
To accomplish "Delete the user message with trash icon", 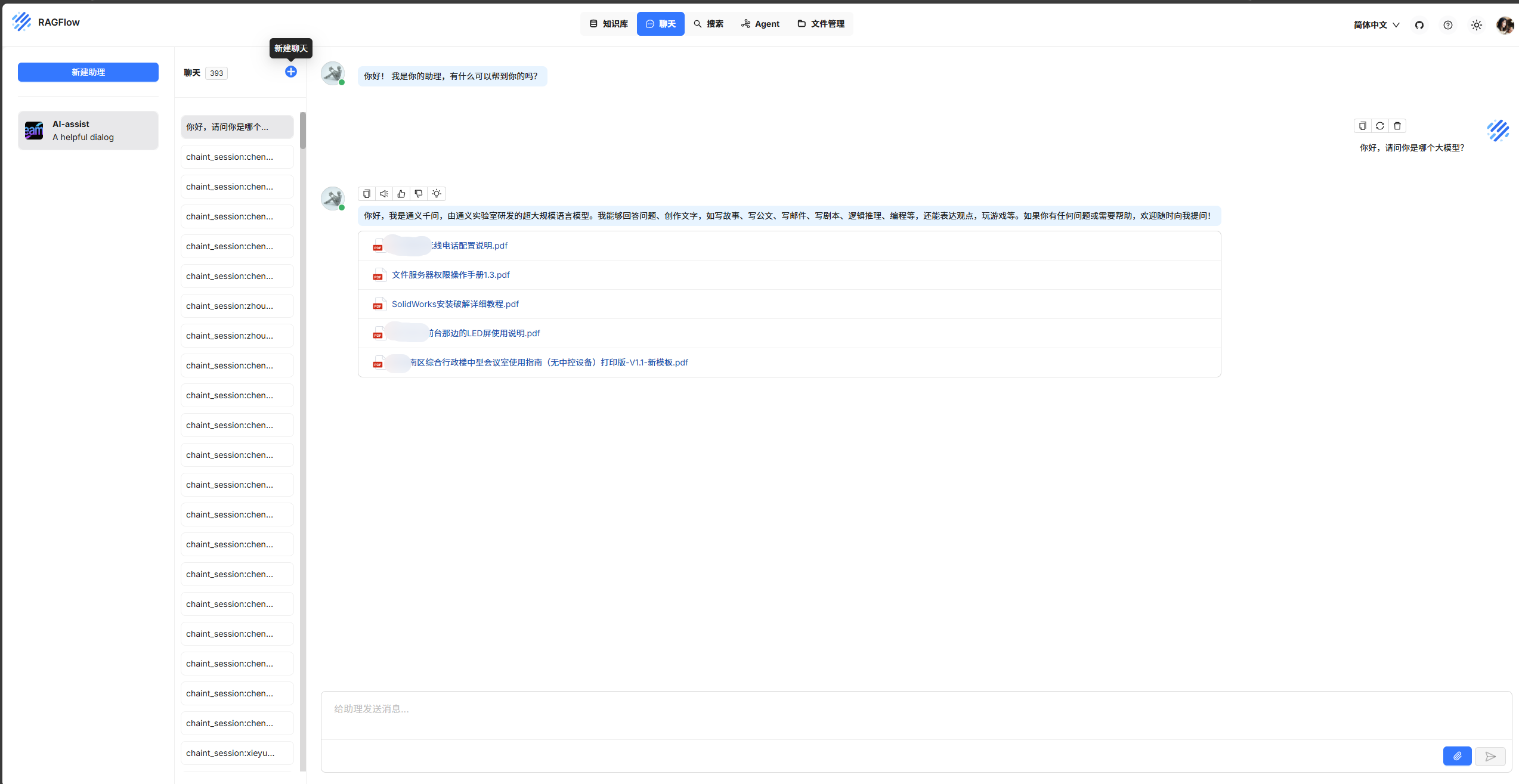I will coord(1397,126).
